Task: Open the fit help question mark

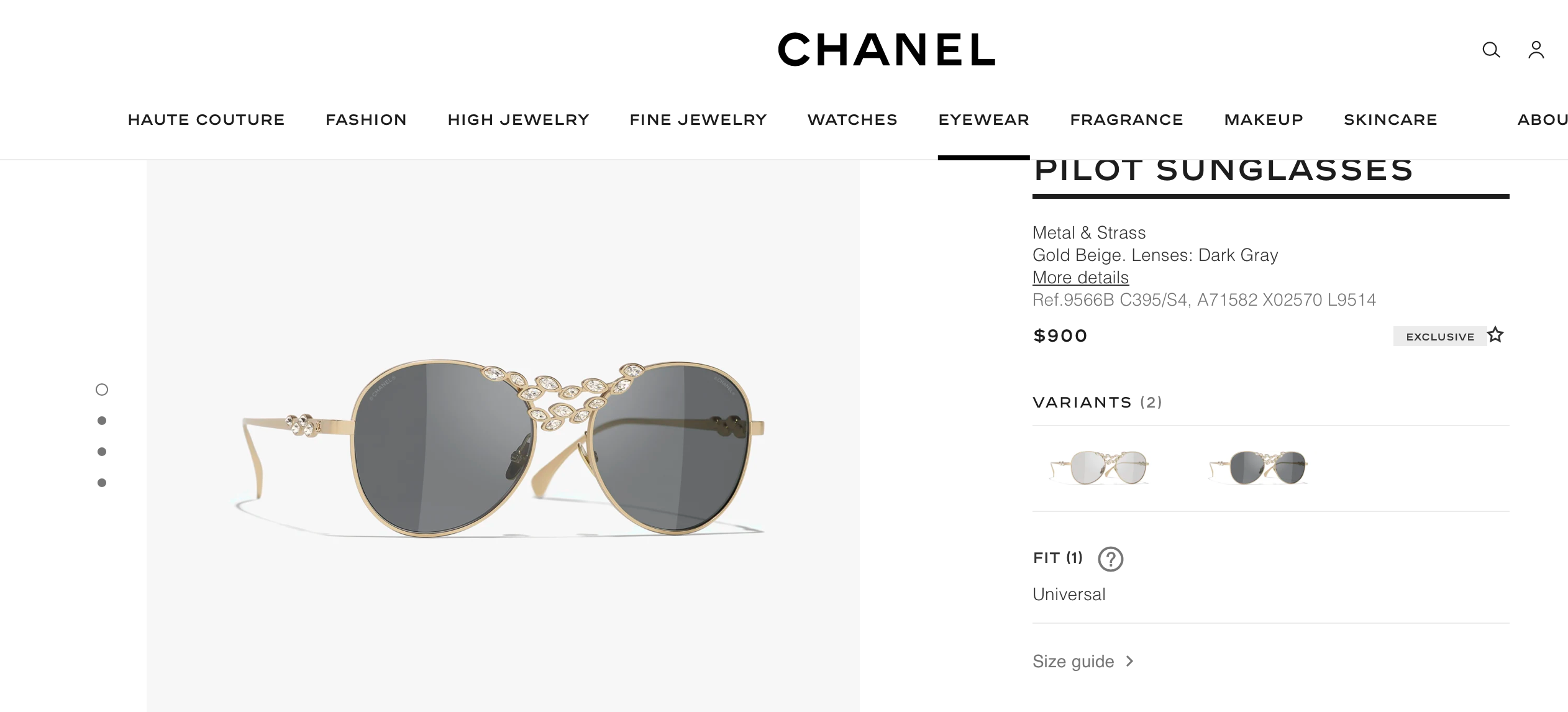Action: point(1111,559)
